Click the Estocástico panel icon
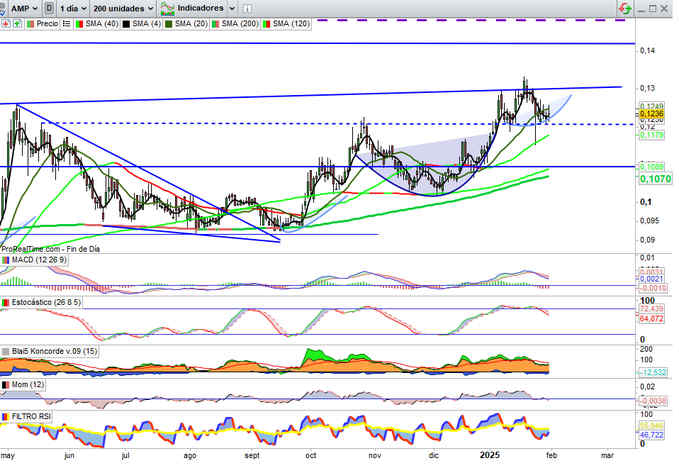The height and width of the screenshot is (468, 679). point(6,301)
